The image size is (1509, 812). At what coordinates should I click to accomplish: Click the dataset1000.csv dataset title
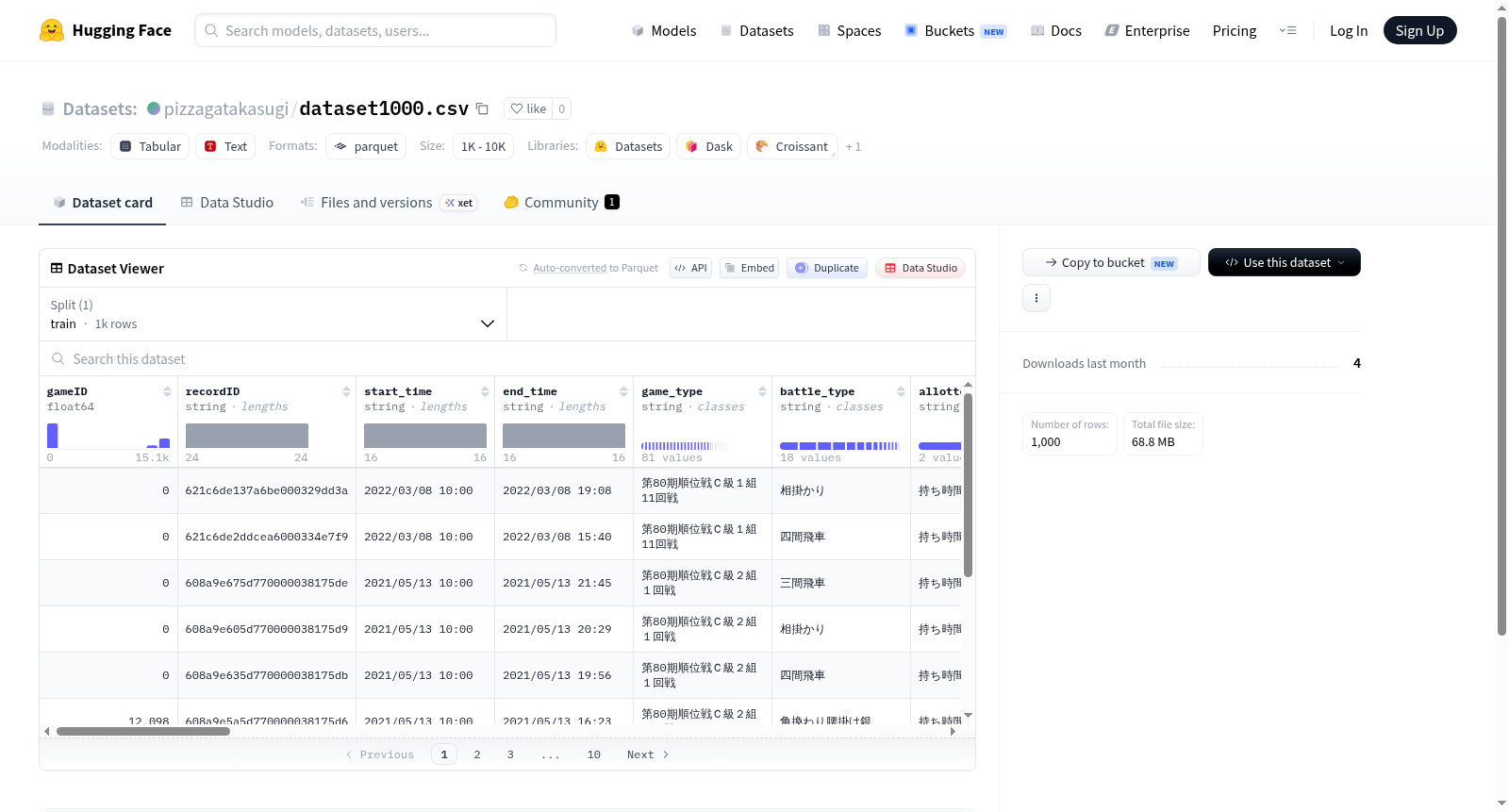[384, 108]
